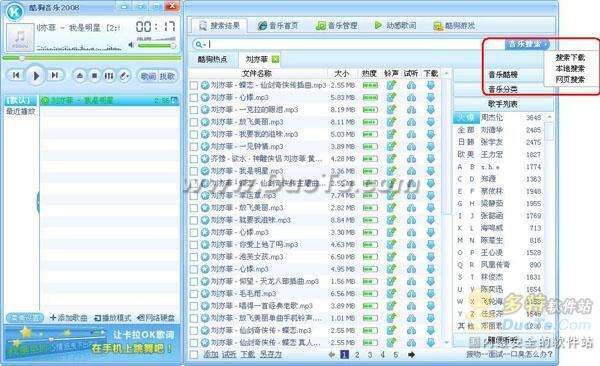The height and width of the screenshot is (366, 600).
Task: Click the album art thumbnail
Action: point(20,38)
